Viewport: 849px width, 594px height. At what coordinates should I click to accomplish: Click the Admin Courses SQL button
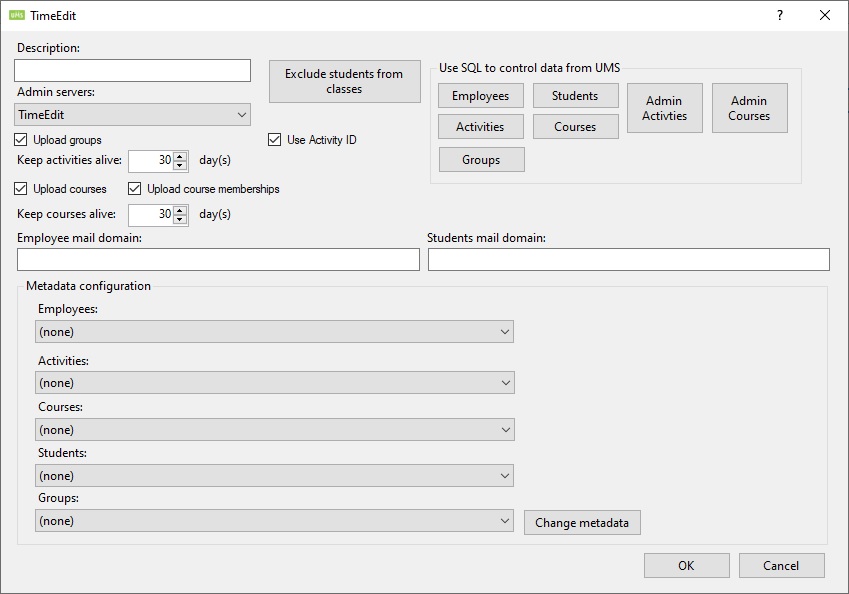tap(749, 108)
